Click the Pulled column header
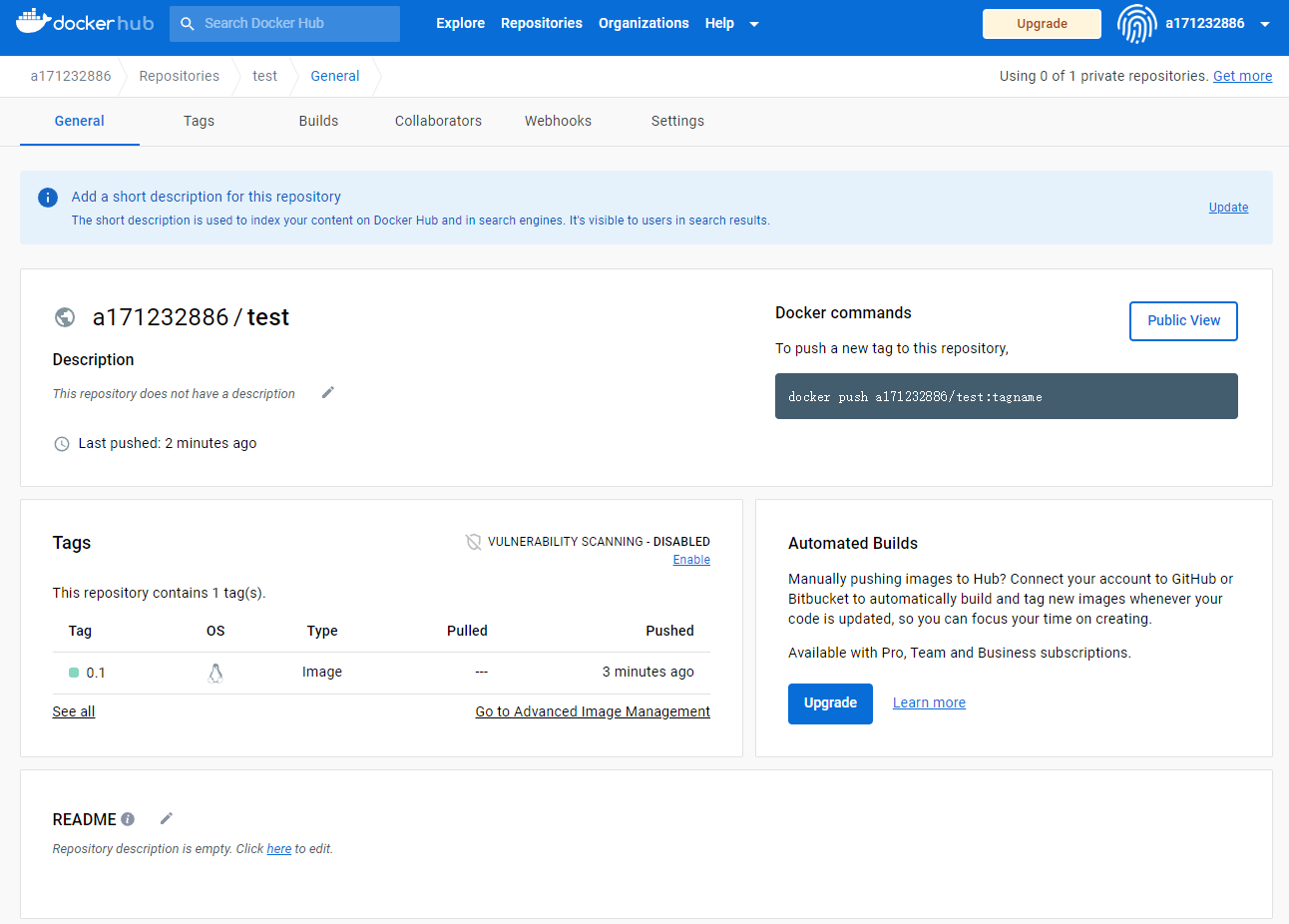This screenshot has width=1289, height=924. pyautogui.click(x=467, y=631)
